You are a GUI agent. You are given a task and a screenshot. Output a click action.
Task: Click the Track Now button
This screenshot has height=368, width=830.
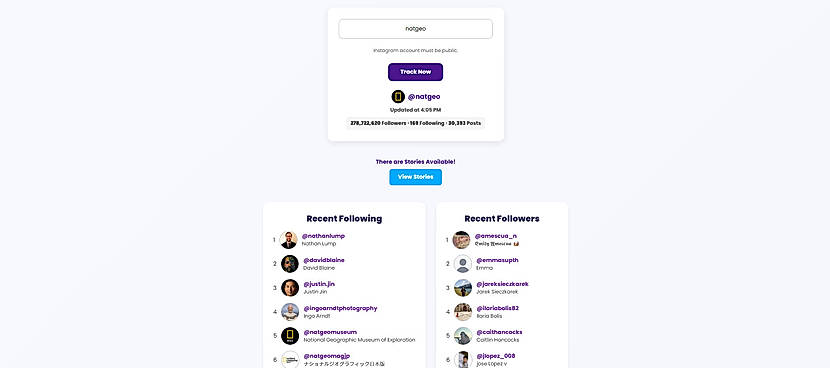(x=416, y=72)
